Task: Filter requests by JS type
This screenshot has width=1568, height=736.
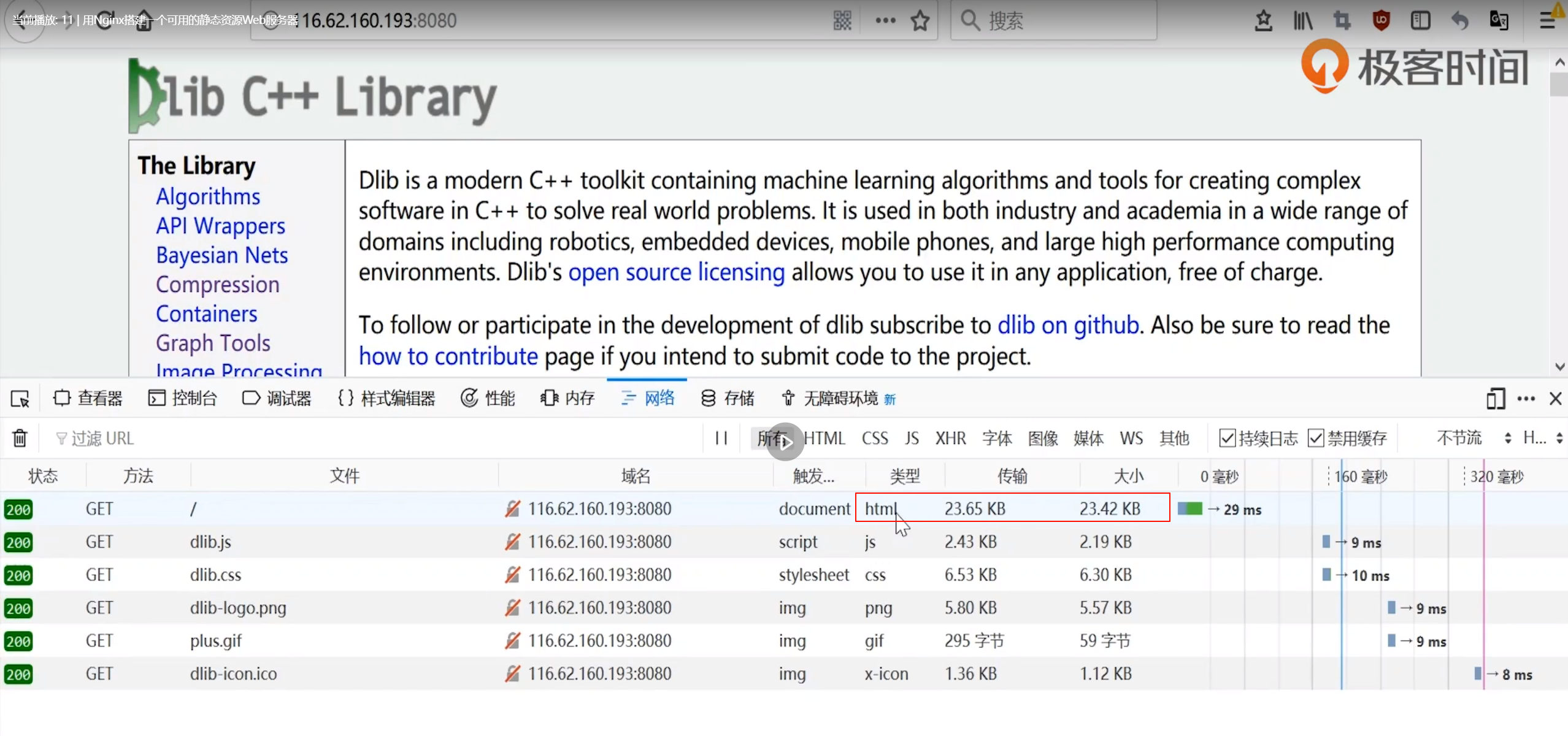Action: (912, 438)
